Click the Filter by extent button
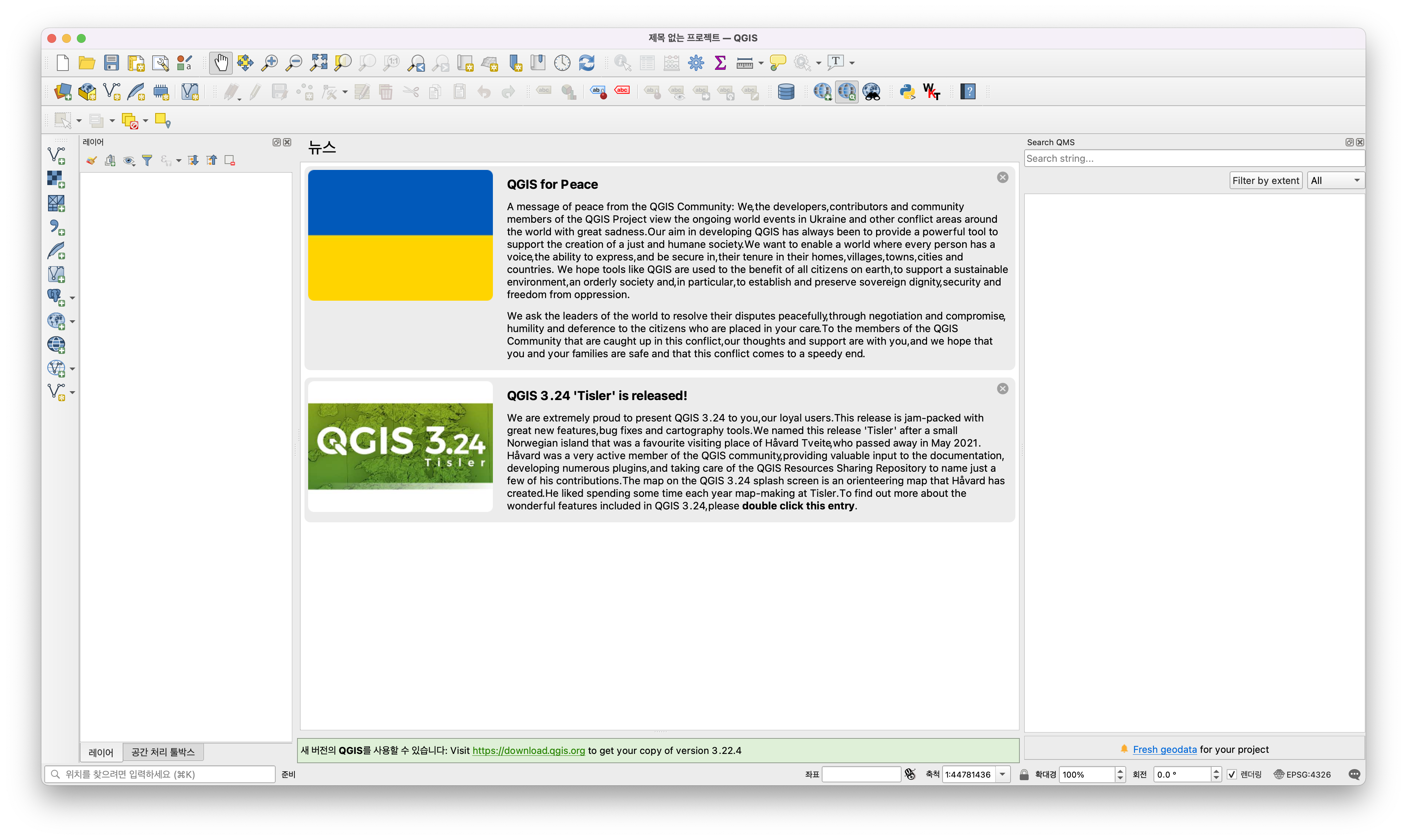 [1265, 181]
